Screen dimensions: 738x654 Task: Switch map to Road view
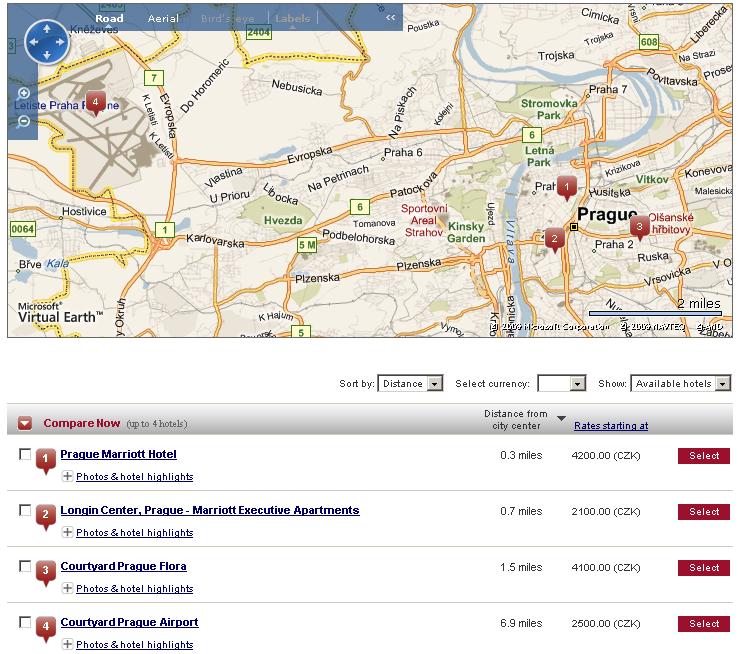(109, 18)
